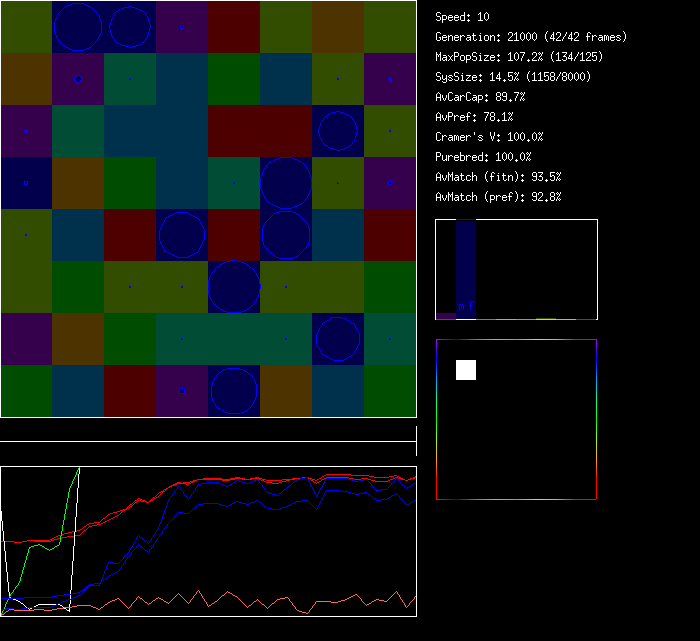Click the small purple bar in histogram

pyautogui.click(x=446, y=316)
